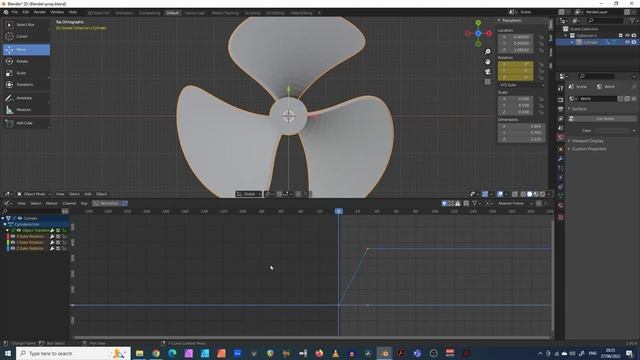Select the Transform tool
Image resolution: width=640 pixels, height=360 pixels.
27,84
